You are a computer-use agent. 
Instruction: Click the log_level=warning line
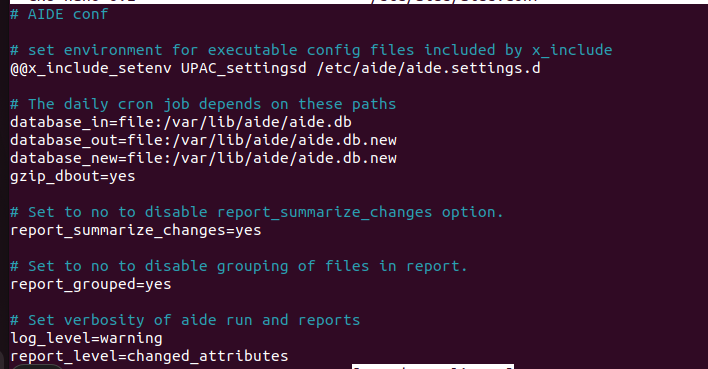point(86,338)
